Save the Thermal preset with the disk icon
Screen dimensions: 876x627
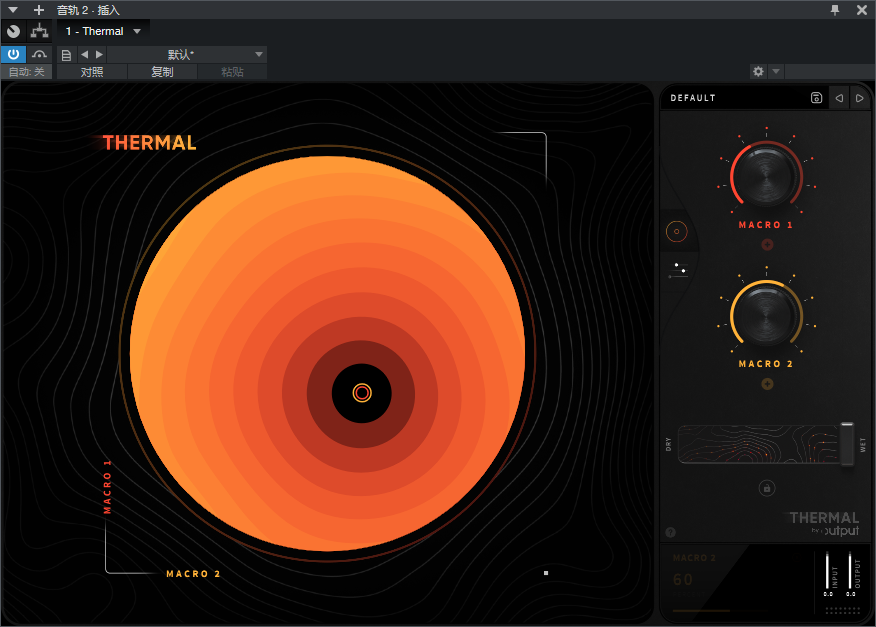[816, 98]
